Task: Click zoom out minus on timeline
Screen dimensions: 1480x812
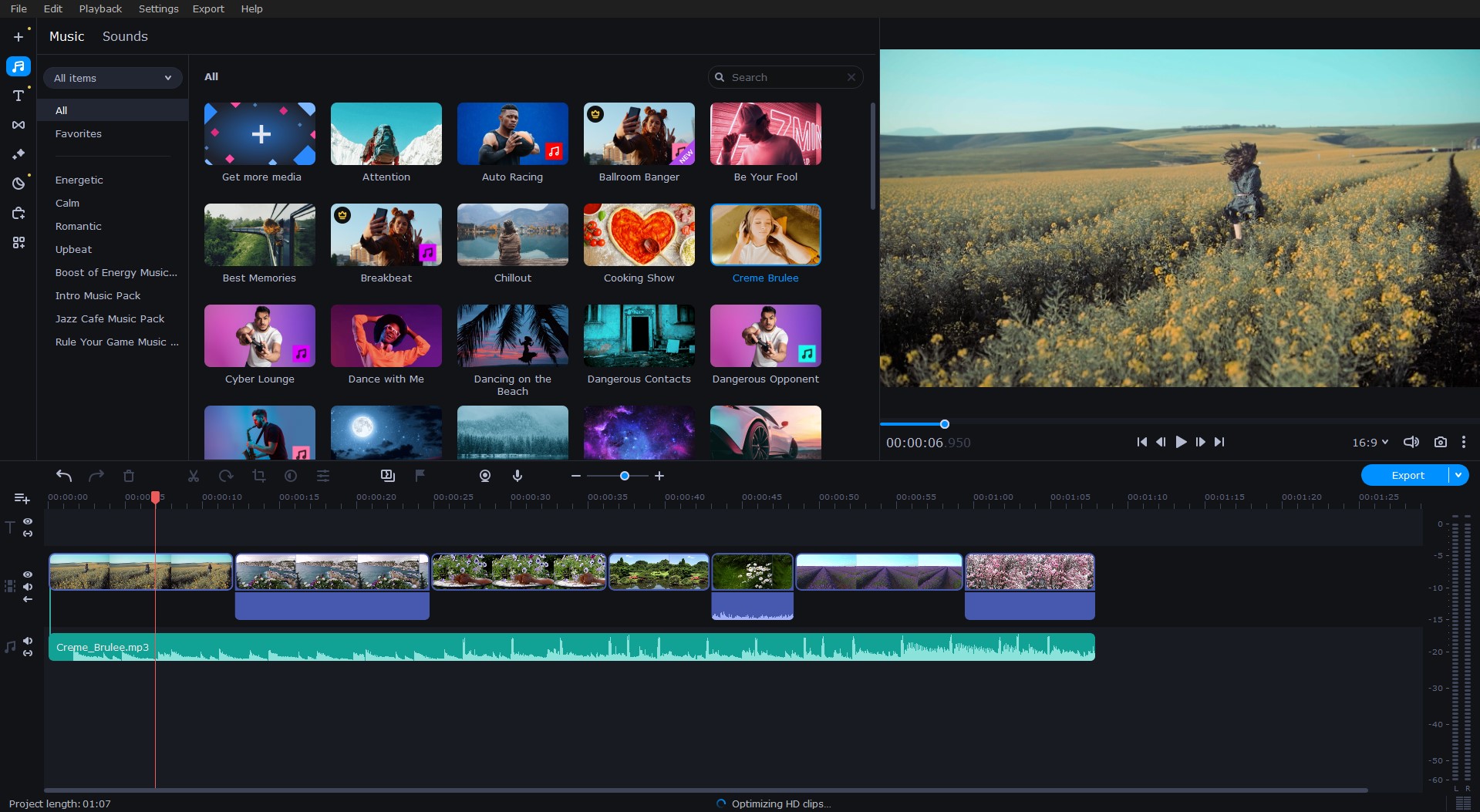Action: point(576,476)
